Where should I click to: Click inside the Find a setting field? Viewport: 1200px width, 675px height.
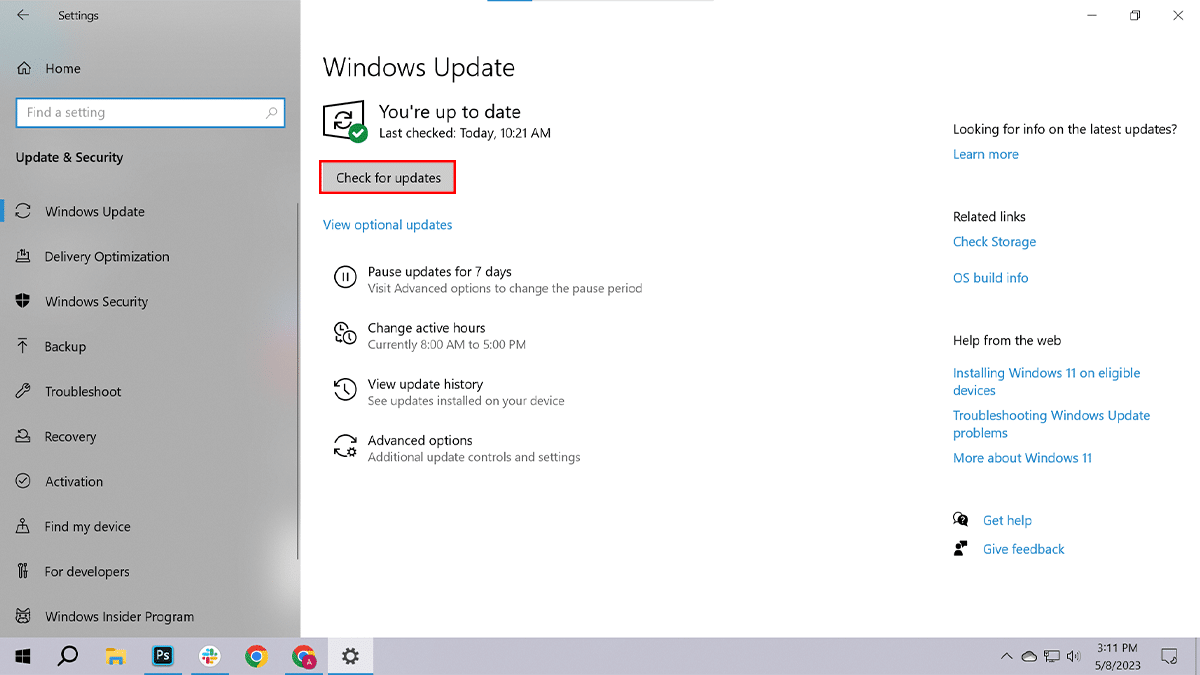(140, 113)
